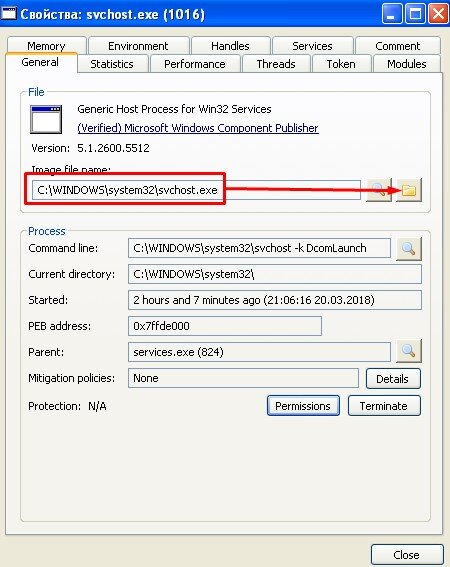Viewport: 450px width, 567px height.
Task: Close window using the red X button
Action: click(x=438, y=14)
